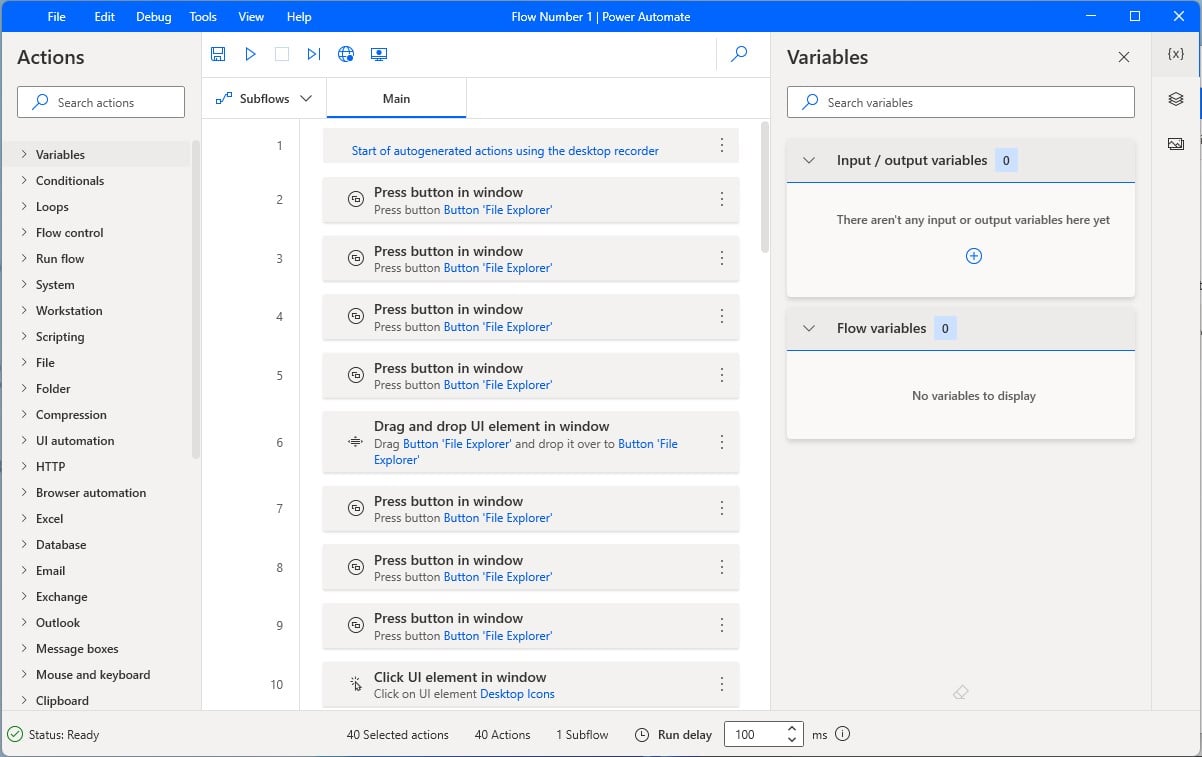Open the three-dot menu on action line 3
1202x757 pixels.
(x=722, y=258)
